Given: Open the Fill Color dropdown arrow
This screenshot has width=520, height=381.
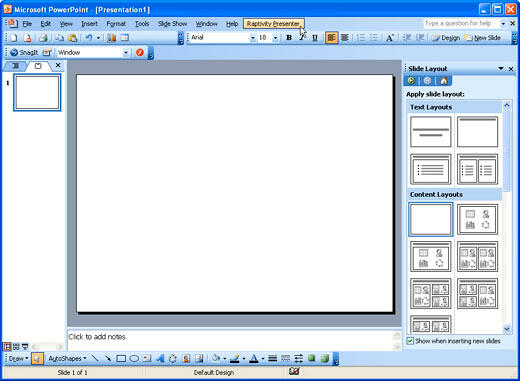Looking at the screenshot, I should point(224,359).
